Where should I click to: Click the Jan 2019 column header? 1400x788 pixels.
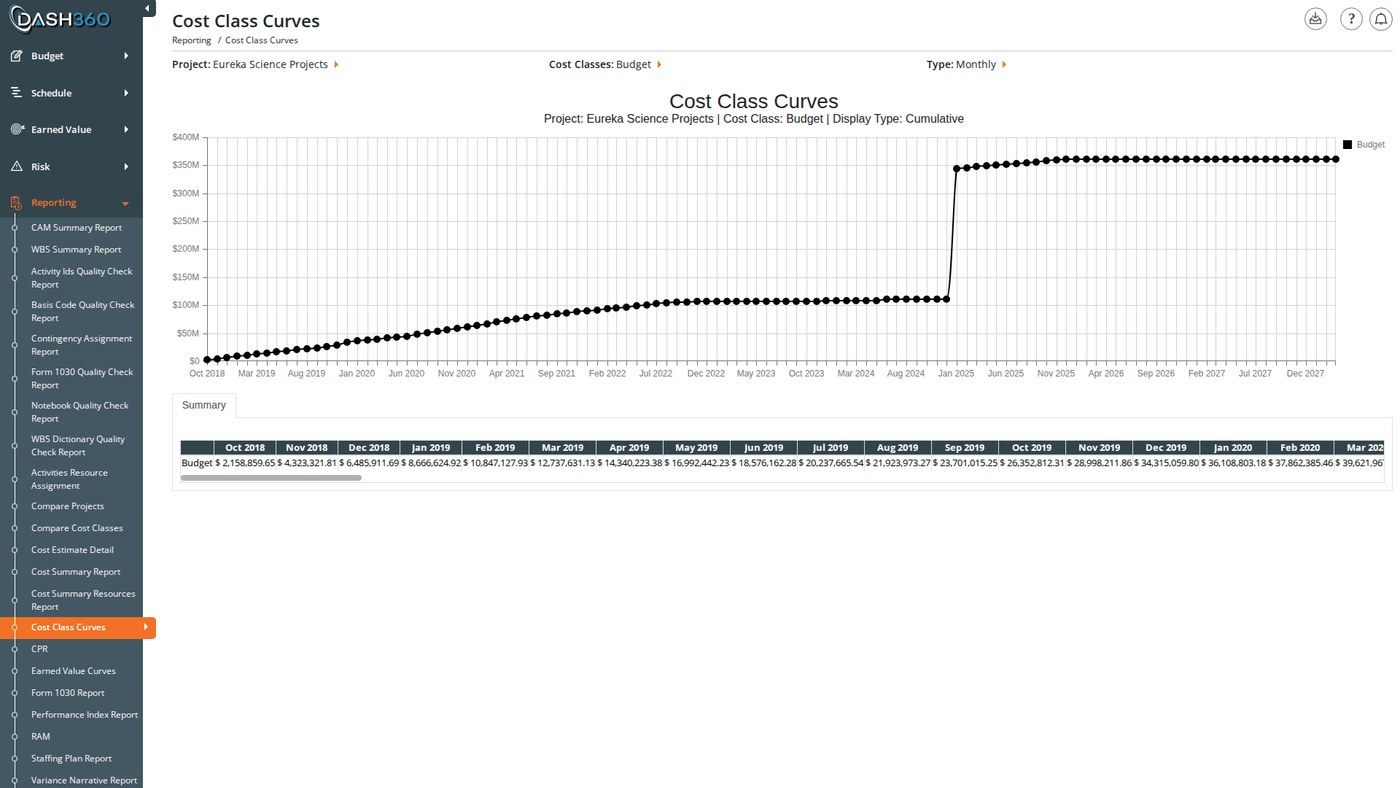coord(431,448)
